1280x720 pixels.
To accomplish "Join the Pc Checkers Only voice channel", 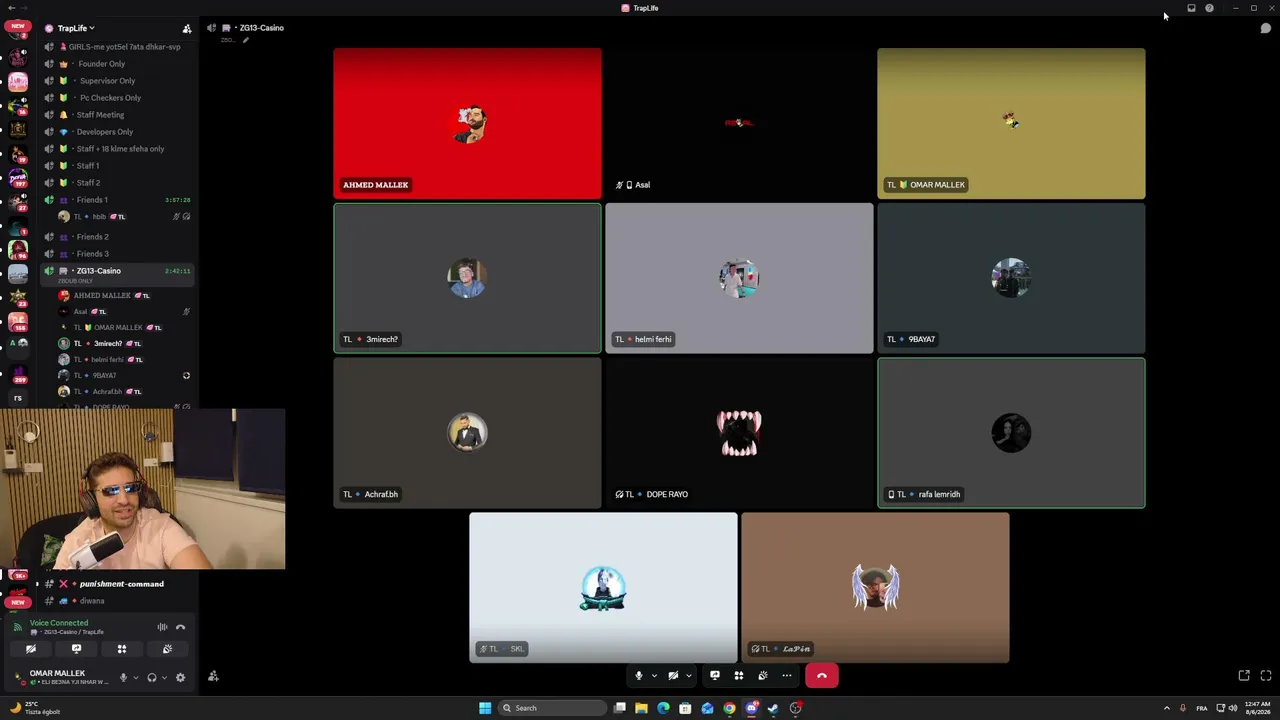I will coord(109,98).
